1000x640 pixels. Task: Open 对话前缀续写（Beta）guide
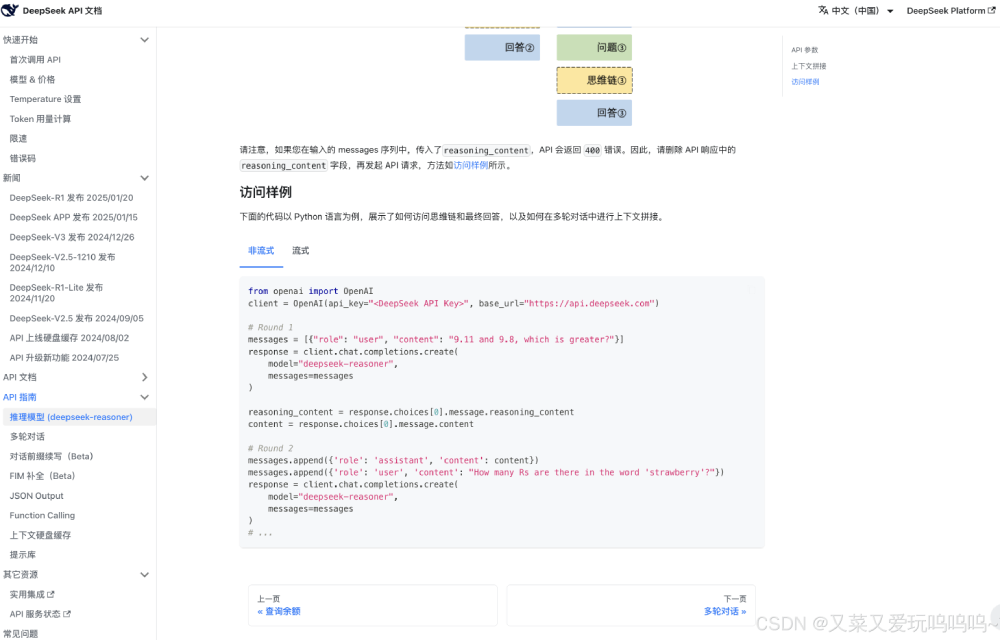[52, 456]
